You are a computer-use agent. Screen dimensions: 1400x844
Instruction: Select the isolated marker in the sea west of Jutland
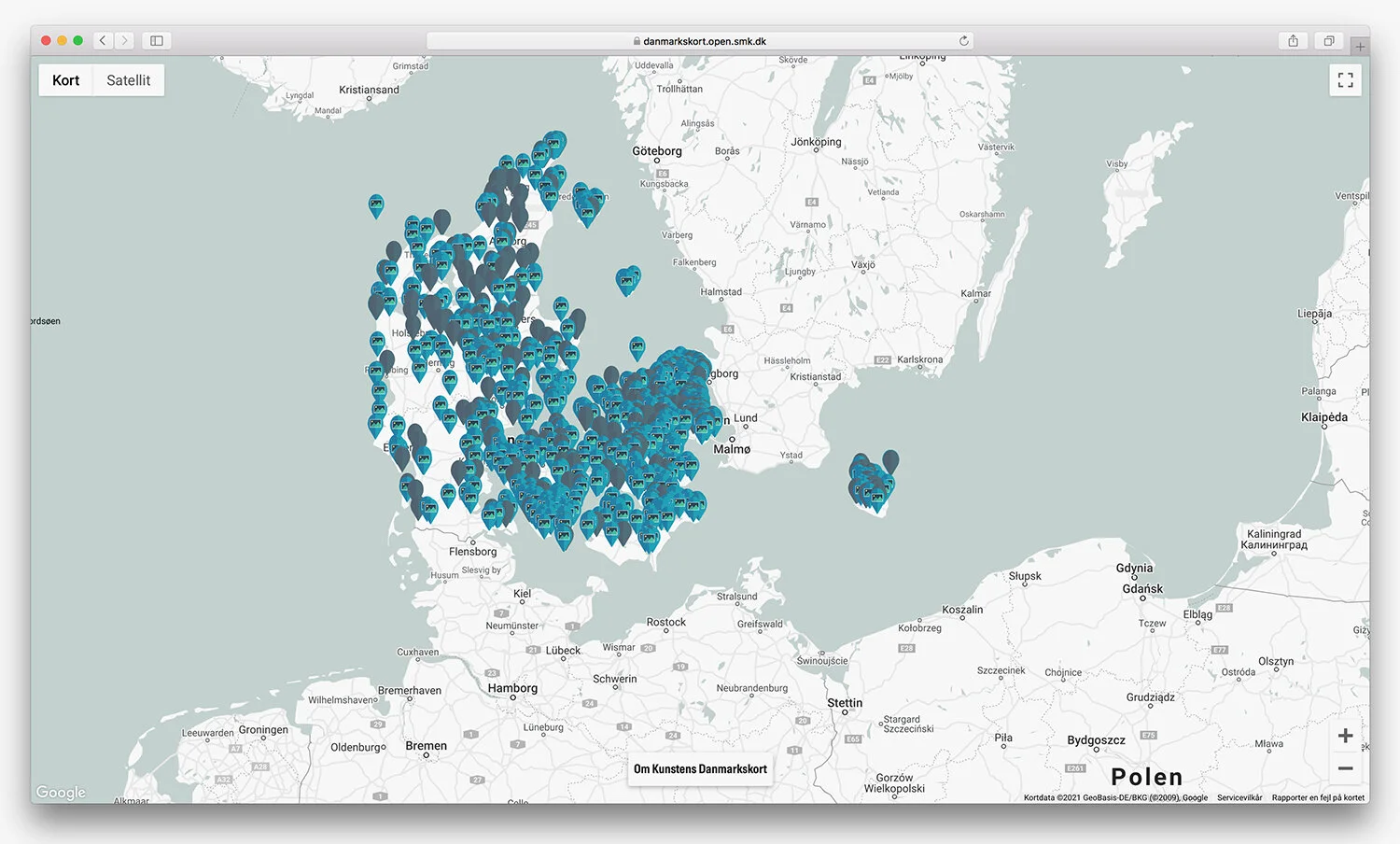tap(376, 205)
